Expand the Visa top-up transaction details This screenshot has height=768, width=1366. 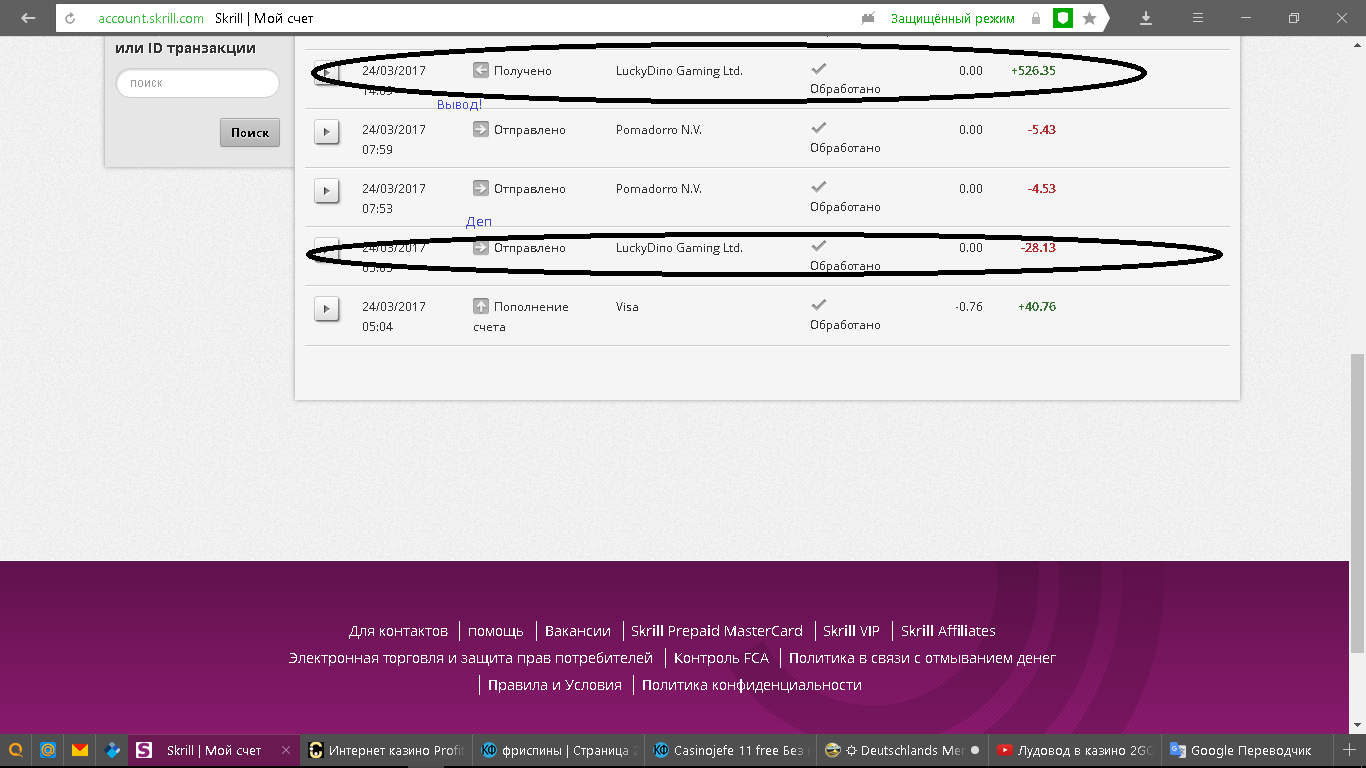(327, 308)
